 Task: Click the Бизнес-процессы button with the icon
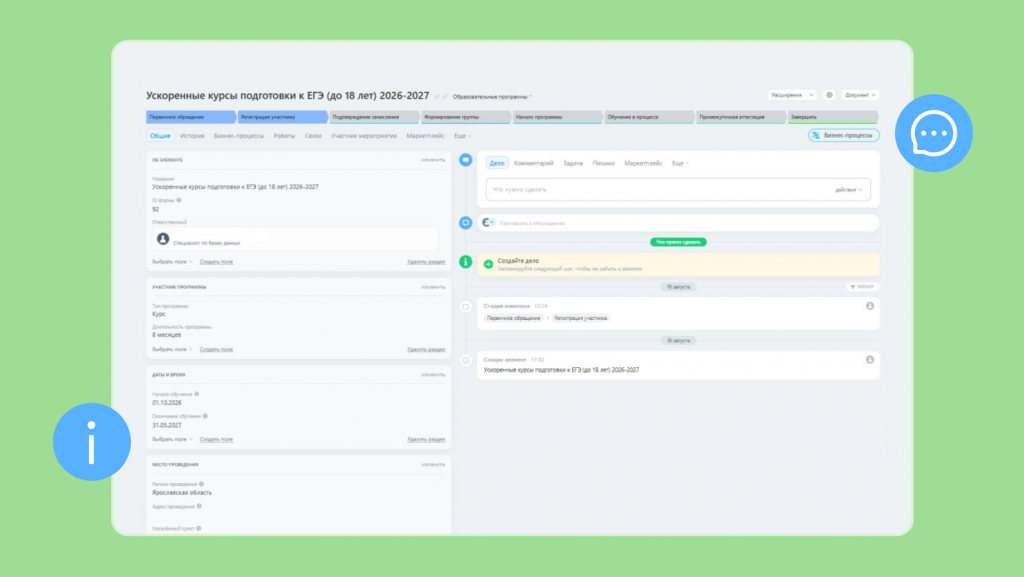point(844,135)
